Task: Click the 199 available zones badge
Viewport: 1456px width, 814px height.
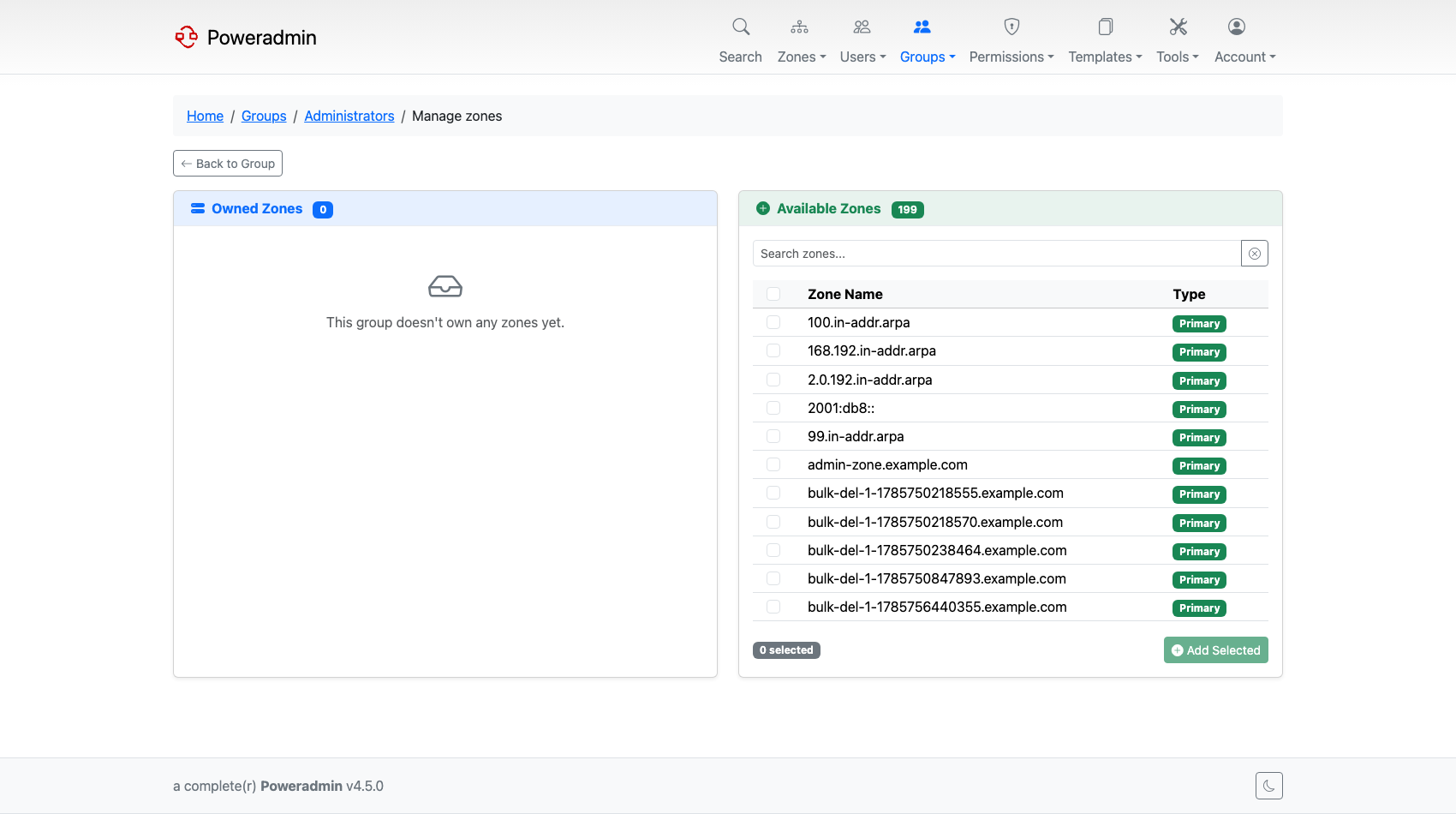Action: tap(908, 210)
